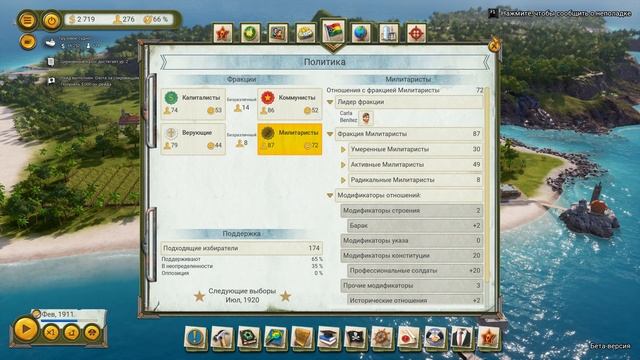Click the Фев, 1911 date display
This screenshot has height=360, width=640.
coord(57,314)
